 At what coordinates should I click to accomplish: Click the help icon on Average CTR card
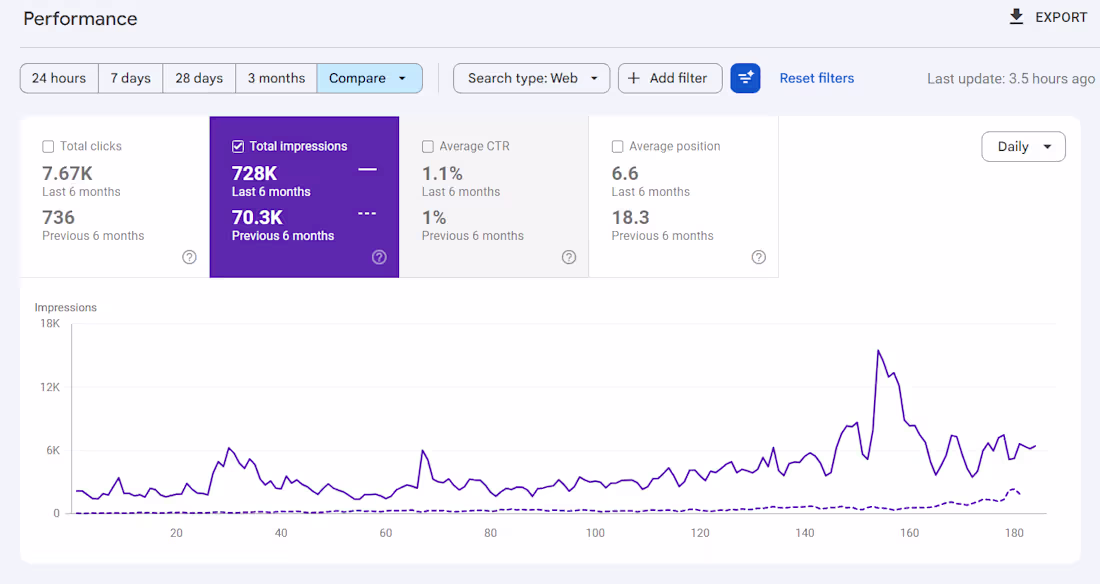[x=568, y=257]
